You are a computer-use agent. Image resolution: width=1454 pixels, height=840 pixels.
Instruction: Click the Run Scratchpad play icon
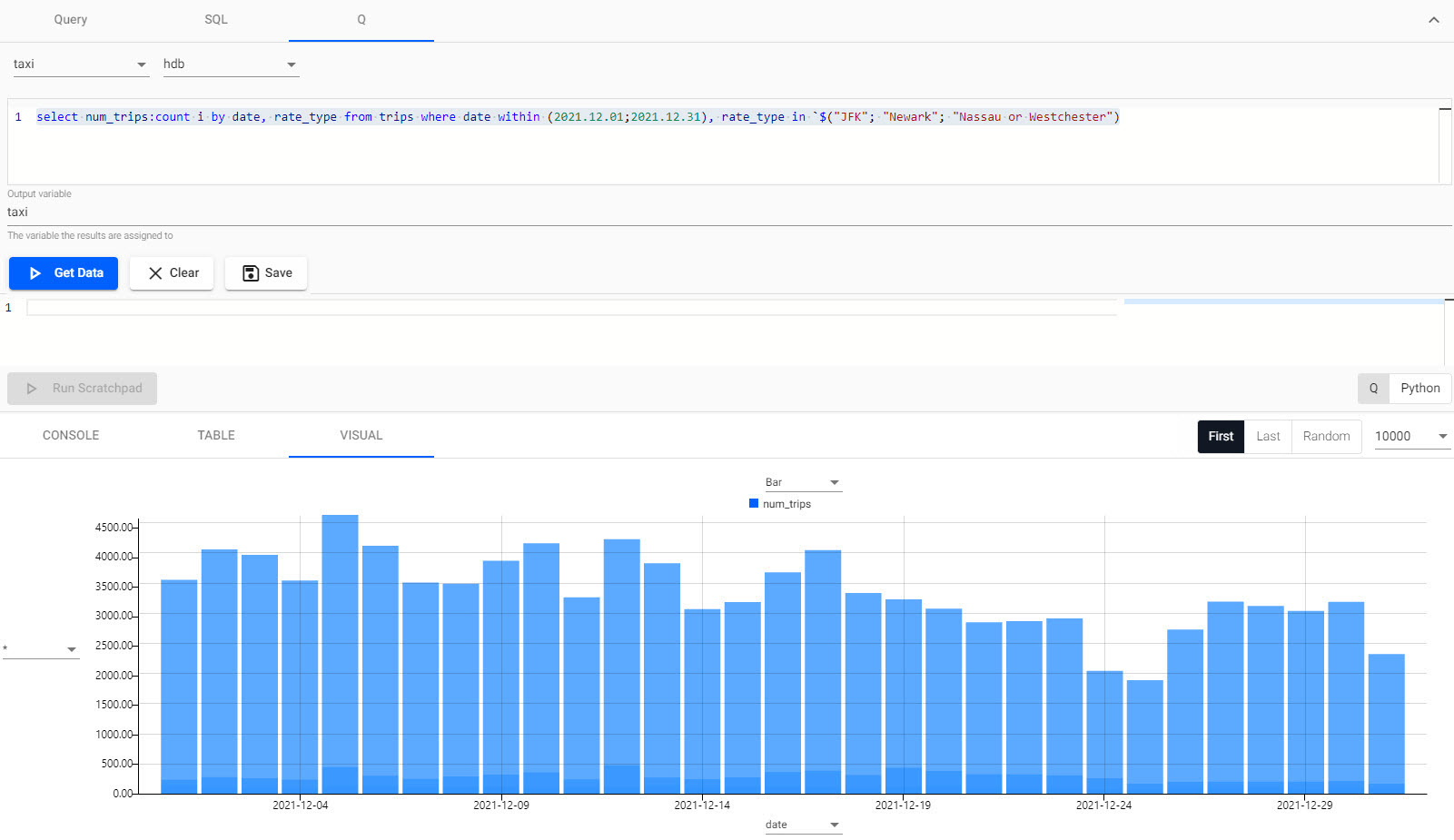click(x=32, y=388)
